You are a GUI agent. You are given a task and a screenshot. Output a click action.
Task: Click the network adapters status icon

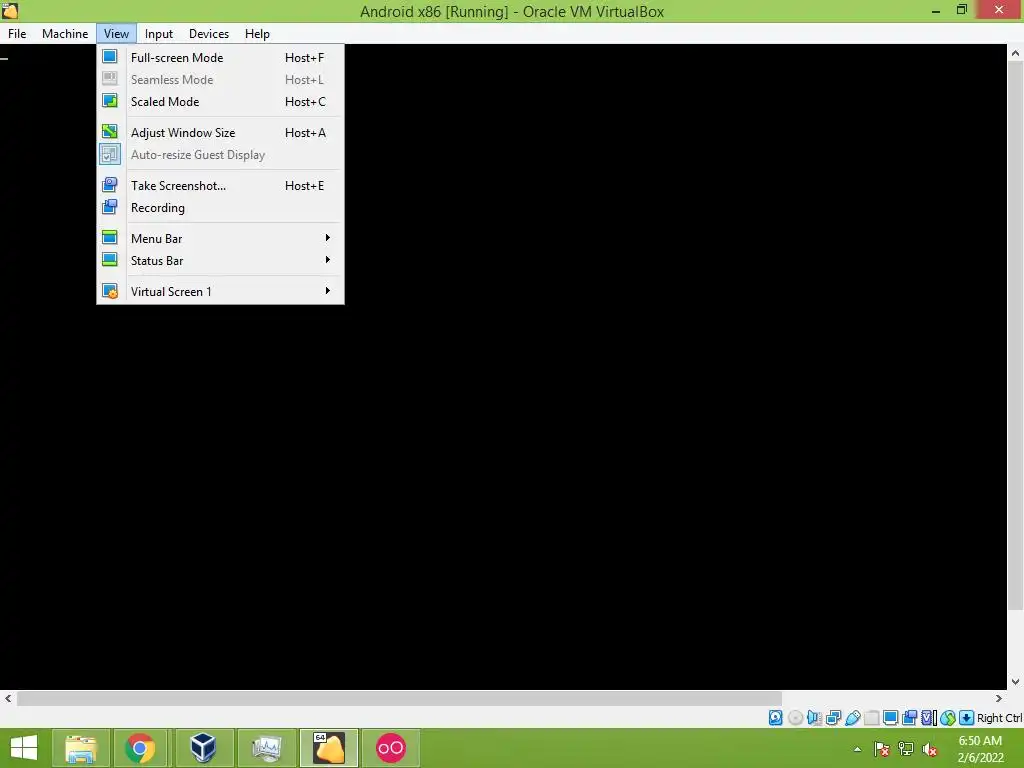(x=833, y=718)
